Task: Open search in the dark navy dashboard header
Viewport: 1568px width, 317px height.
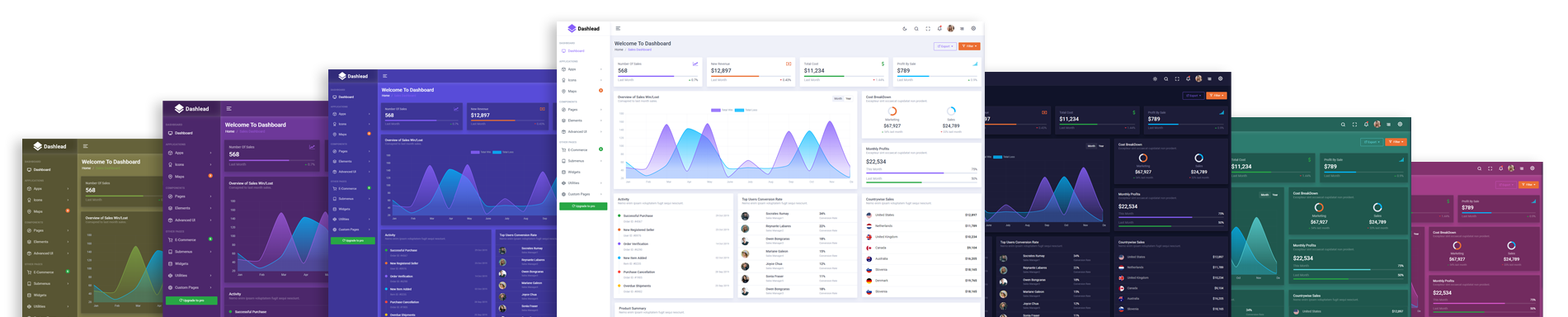Action: click(x=1165, y=78)
